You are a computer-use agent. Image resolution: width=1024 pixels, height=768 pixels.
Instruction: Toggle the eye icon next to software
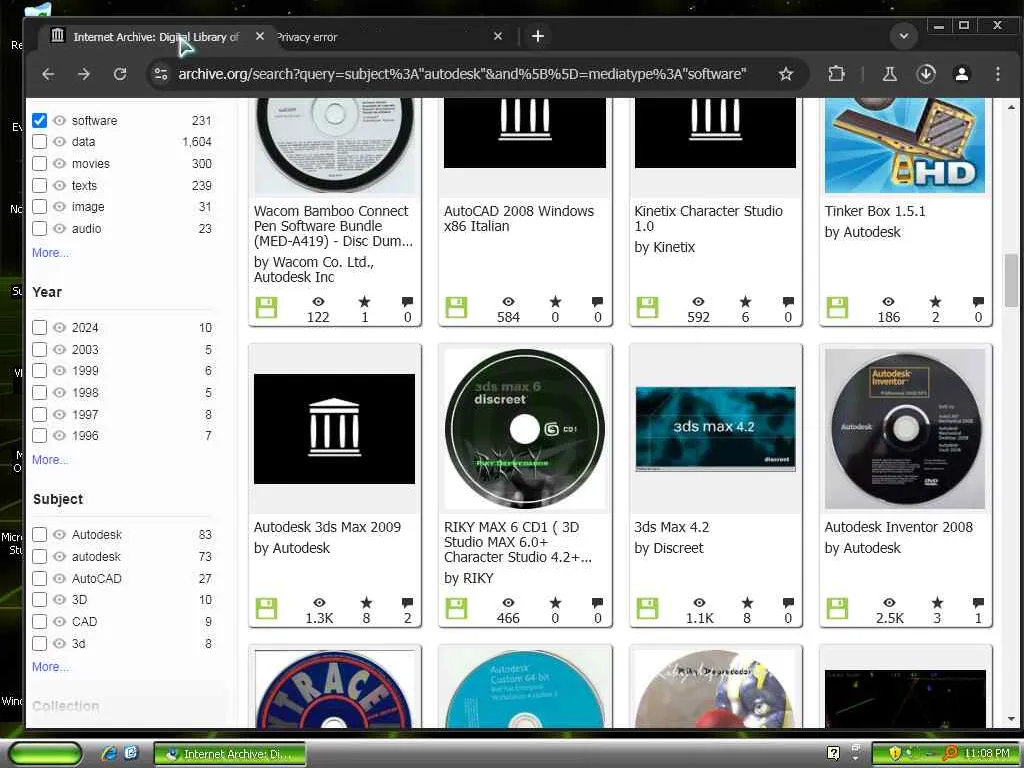(x=59, y=120)
